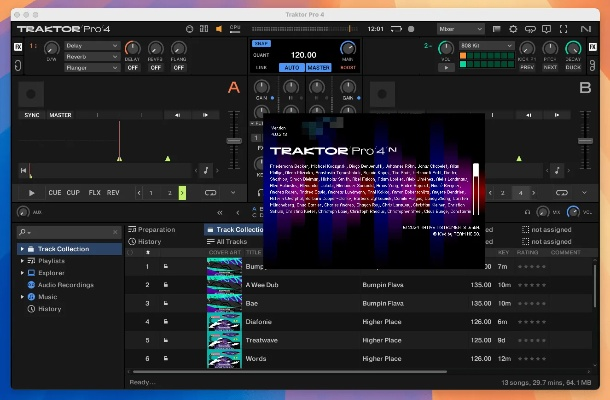
Task: Open the Delay effect dropdown
Action: (92, 46)
